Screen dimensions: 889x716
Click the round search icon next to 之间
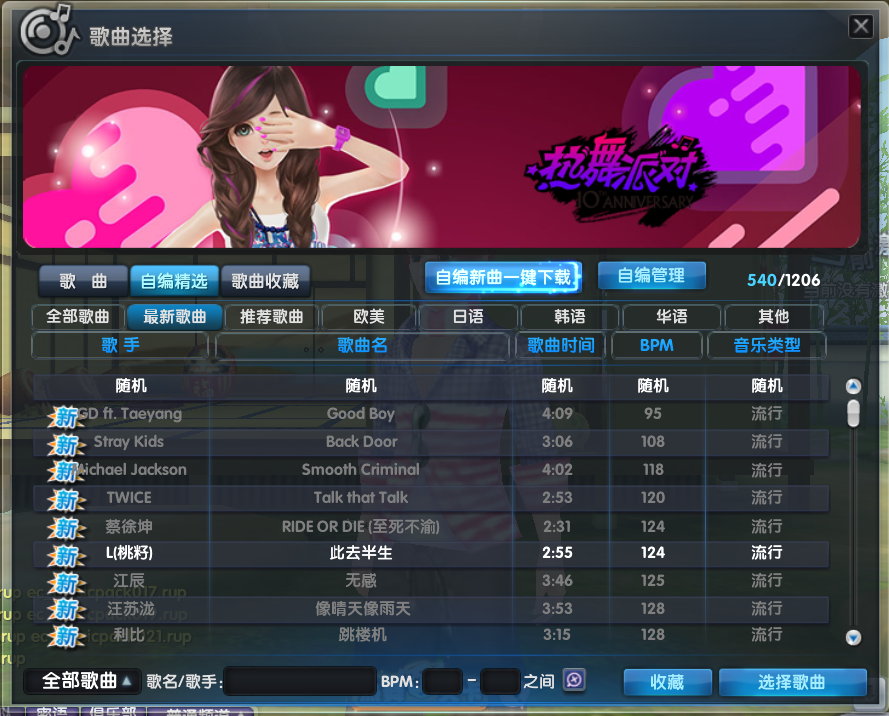574,680
